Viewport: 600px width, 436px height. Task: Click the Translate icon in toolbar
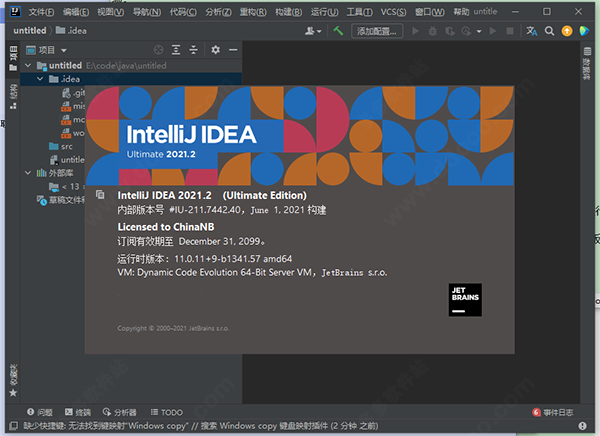pyautogui.click(x=532, y=31)
